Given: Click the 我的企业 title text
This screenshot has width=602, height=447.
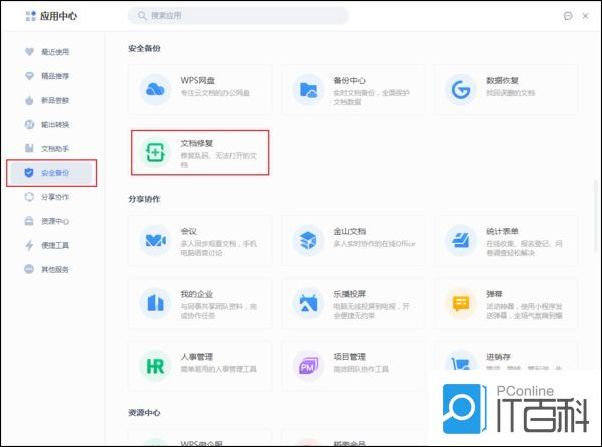Looking at the screenshot, I should (x=197, y=294).
